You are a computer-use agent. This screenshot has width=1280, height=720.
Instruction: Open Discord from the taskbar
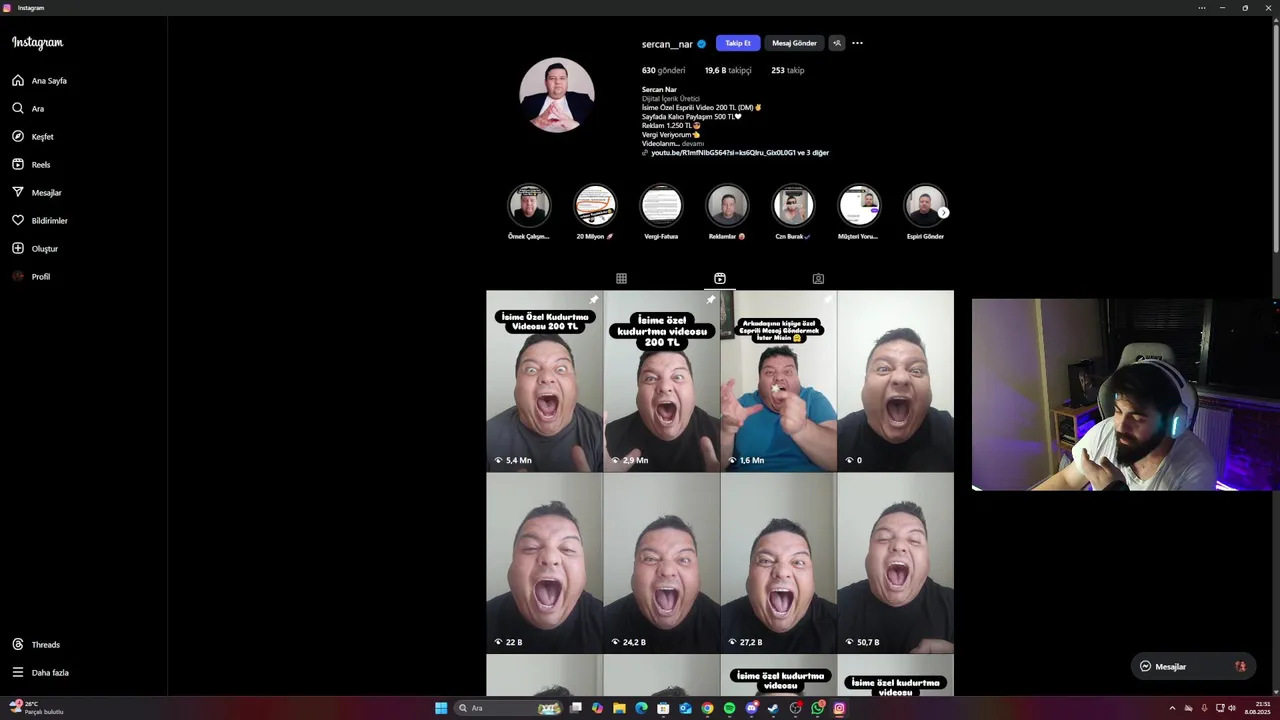[751, 708]
